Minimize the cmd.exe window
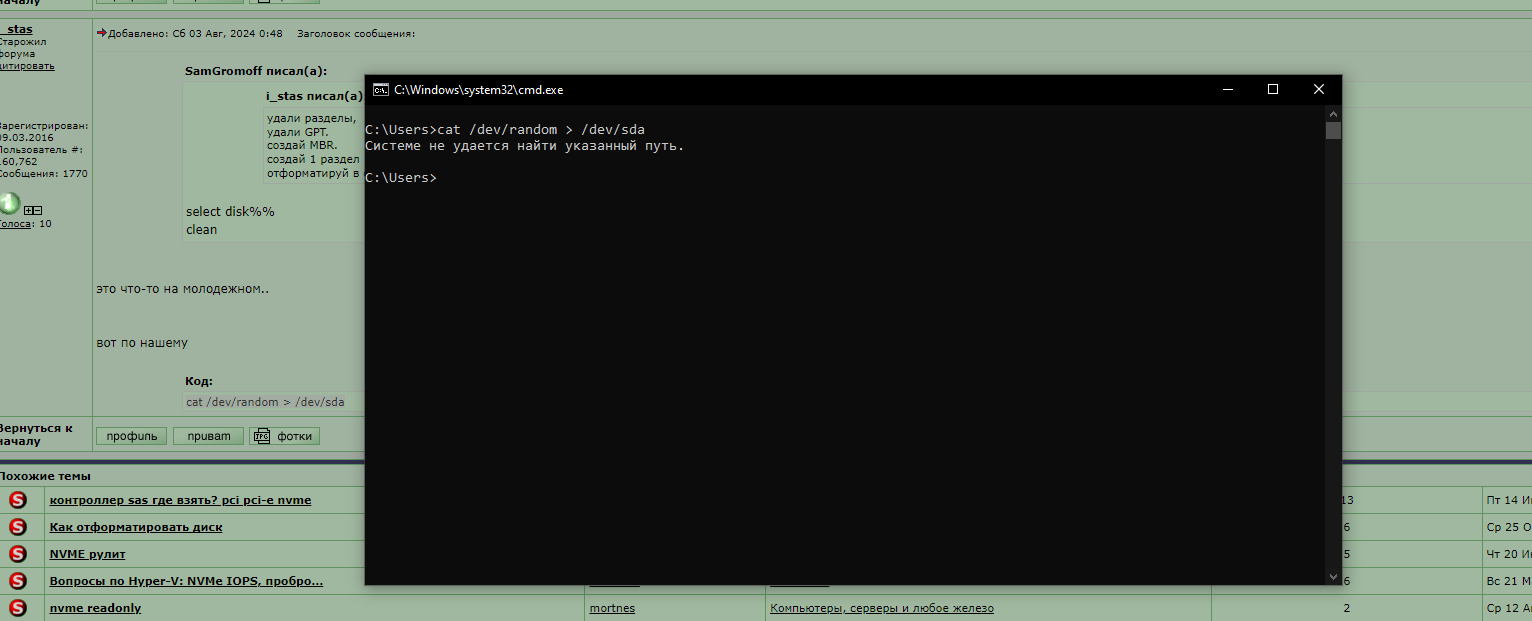 (1227, 89)
